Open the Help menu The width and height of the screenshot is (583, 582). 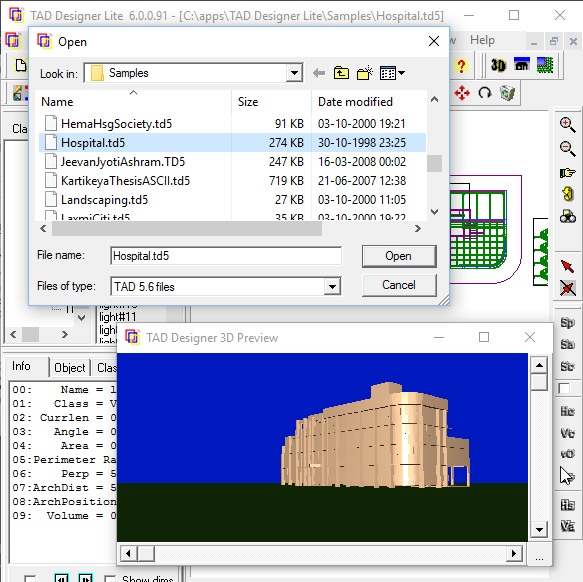[482, 40]
